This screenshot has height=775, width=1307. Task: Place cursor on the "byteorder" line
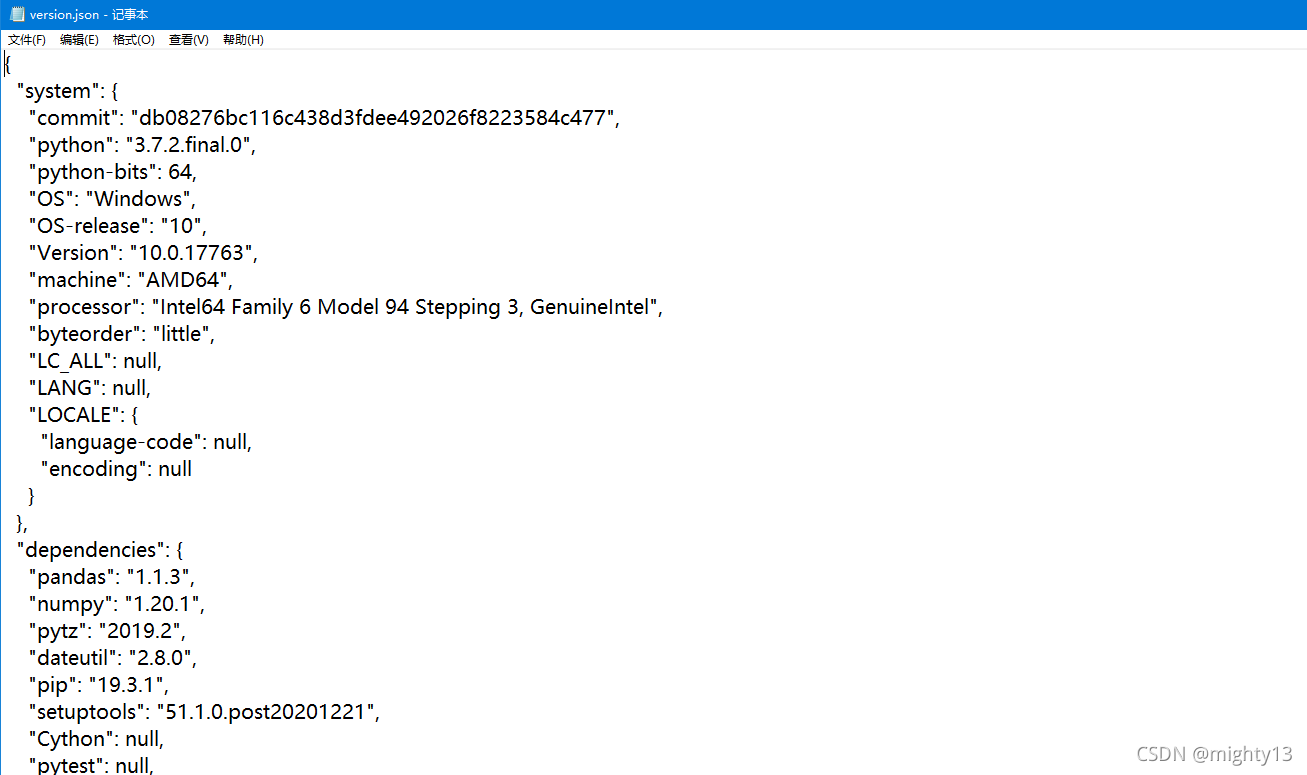pos(121,334)
